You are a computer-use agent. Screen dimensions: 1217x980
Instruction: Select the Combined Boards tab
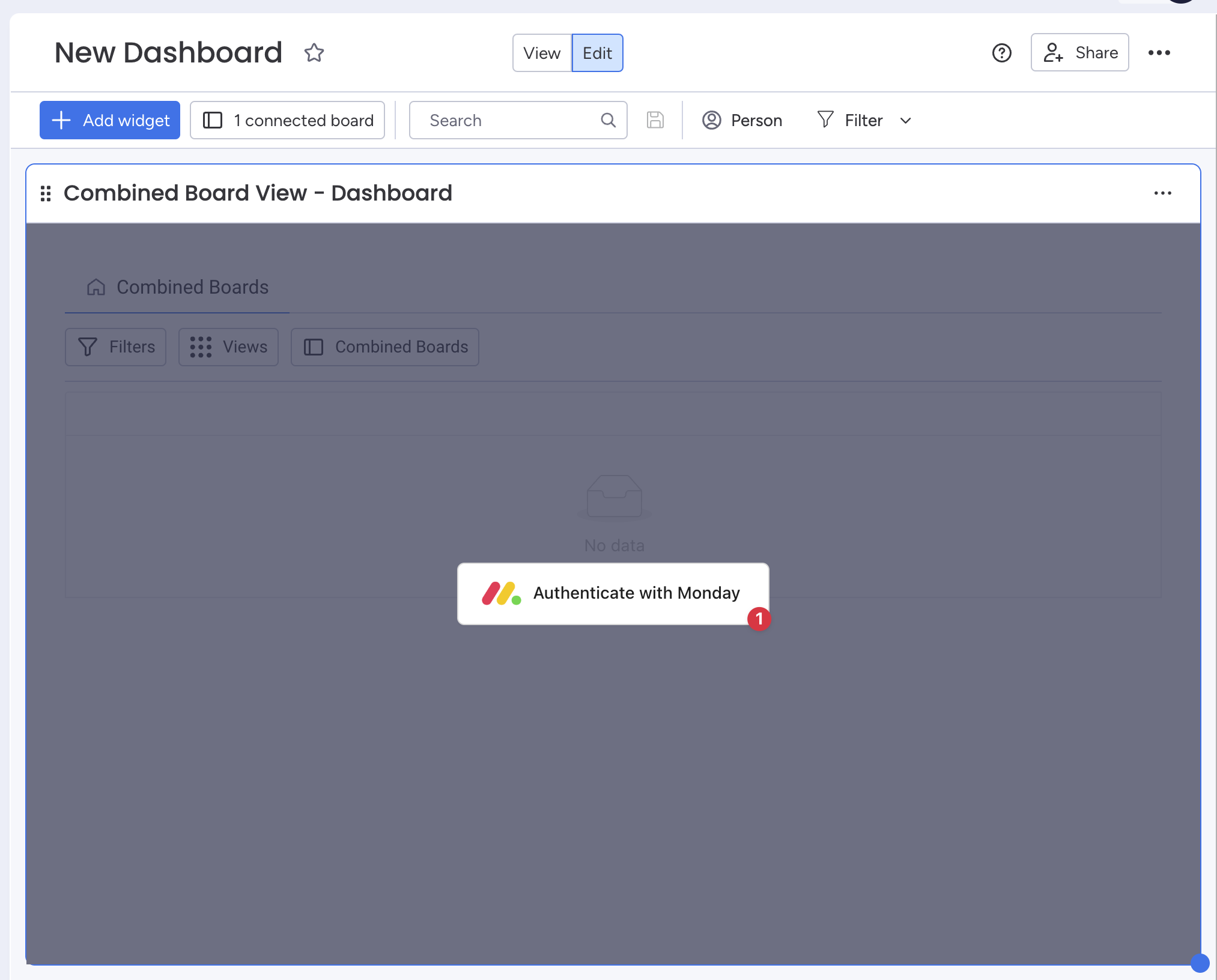[x=177, y=287]
